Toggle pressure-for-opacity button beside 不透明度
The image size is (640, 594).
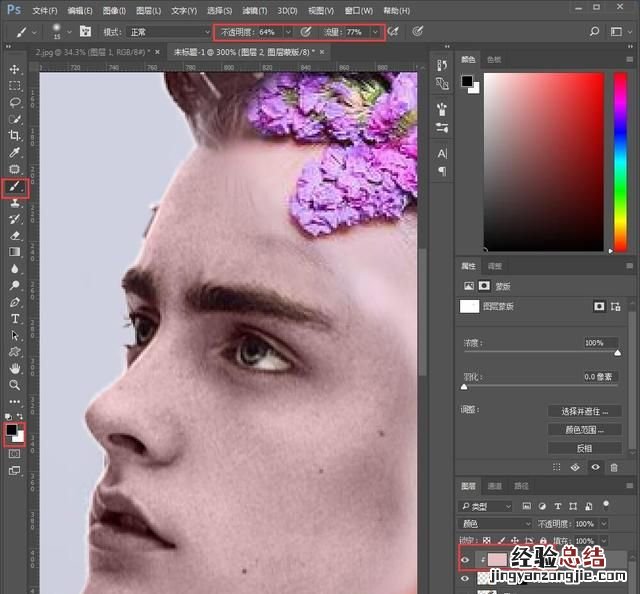coord(306,32)
